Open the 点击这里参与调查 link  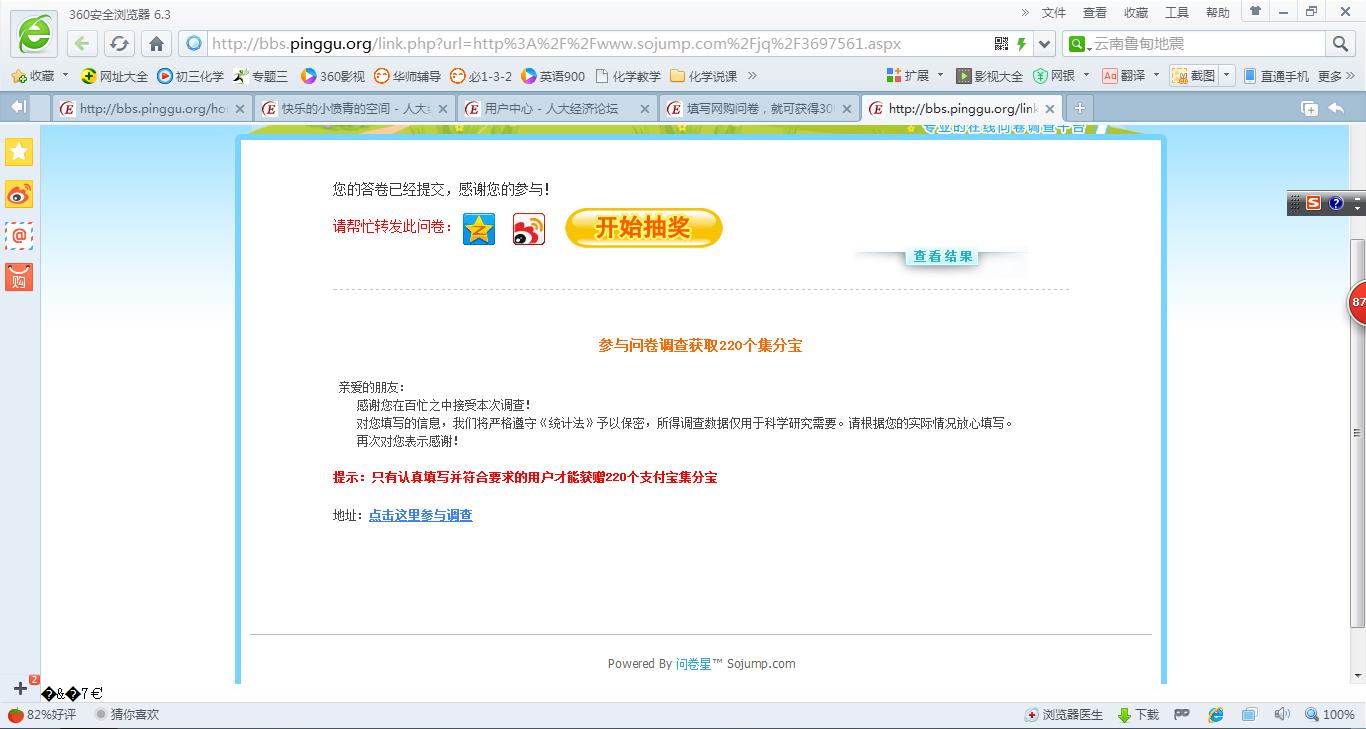(420, 515)
